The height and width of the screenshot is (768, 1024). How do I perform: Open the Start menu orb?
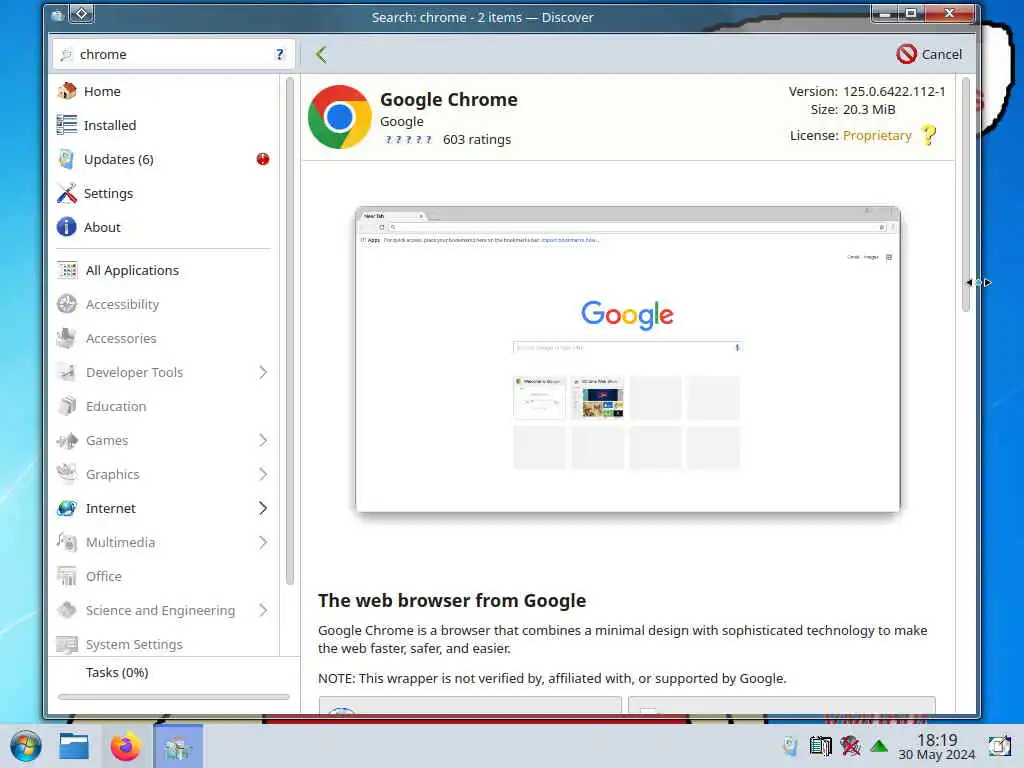click(x=25, y=746)
